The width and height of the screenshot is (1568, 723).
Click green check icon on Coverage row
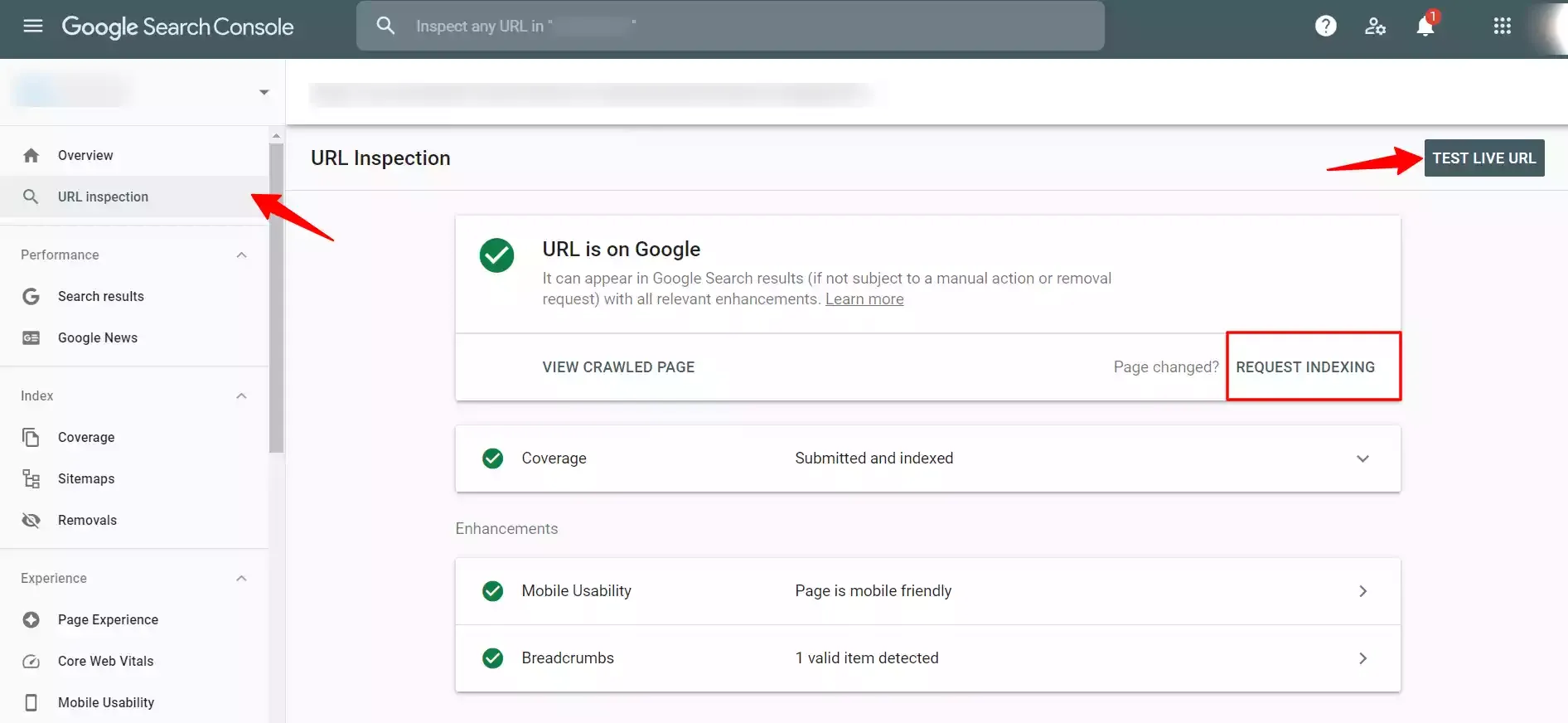click(493, 459)
